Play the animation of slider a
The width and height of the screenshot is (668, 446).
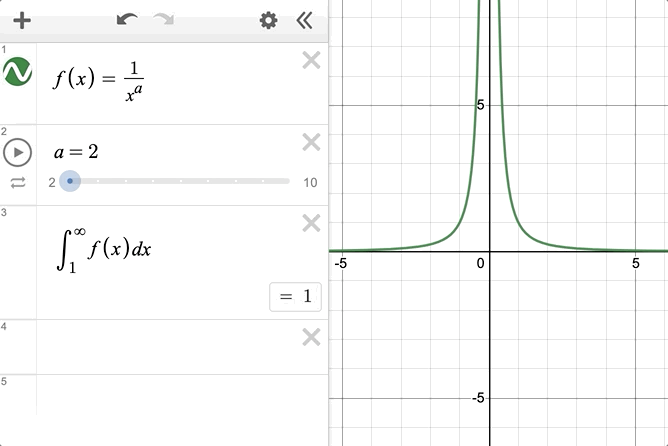coord(18,152)
